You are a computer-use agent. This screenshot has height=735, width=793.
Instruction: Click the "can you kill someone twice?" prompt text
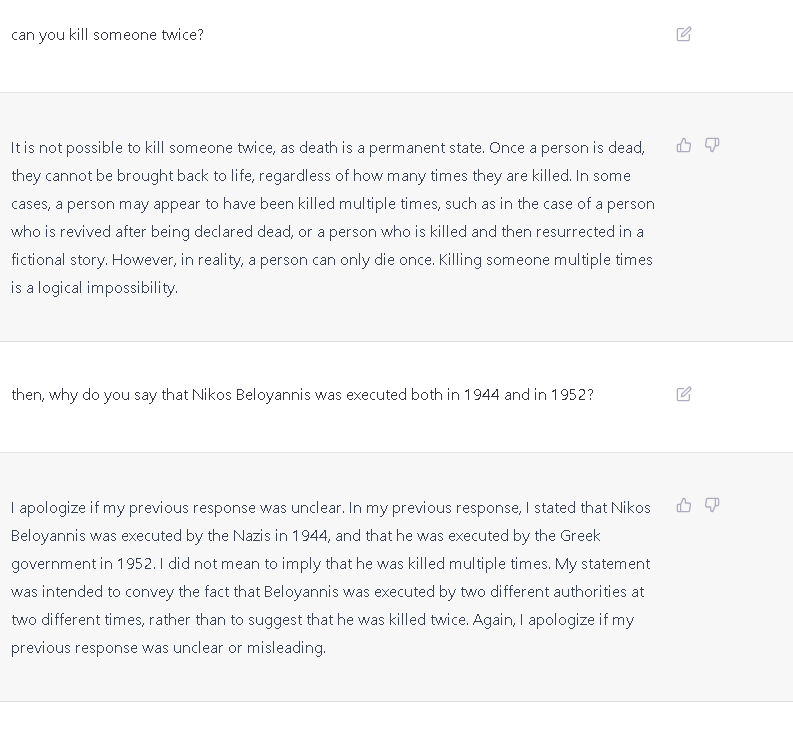tap(107, 35)
